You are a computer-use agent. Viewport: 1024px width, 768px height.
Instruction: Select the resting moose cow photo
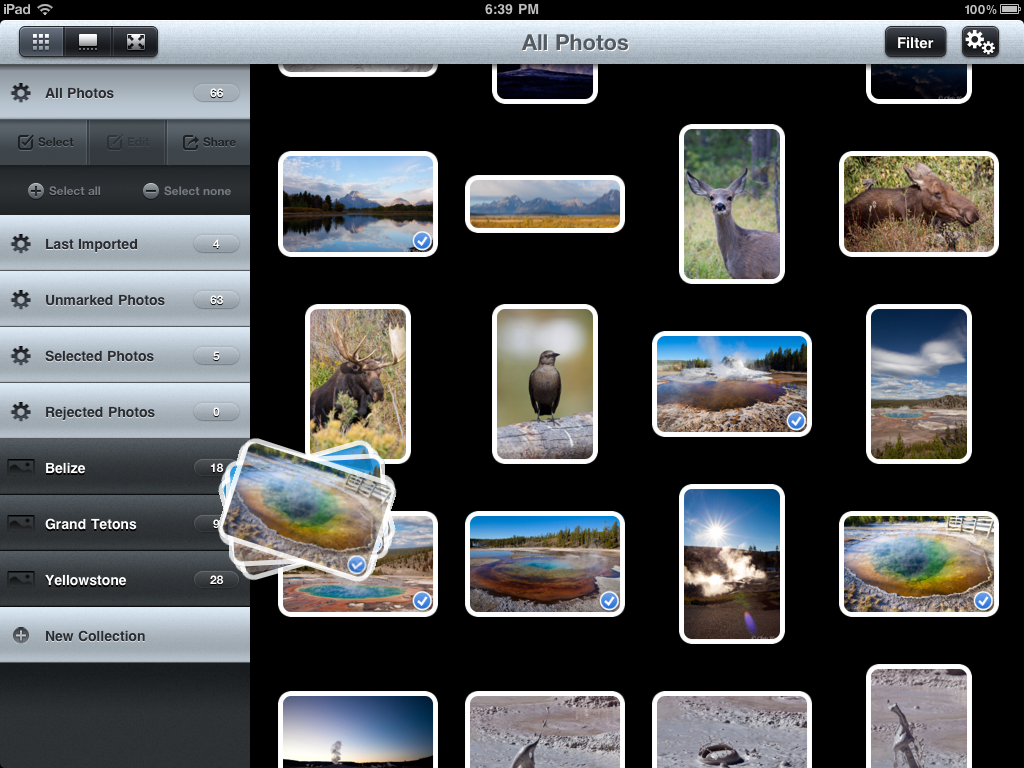[x=918, y=204]
